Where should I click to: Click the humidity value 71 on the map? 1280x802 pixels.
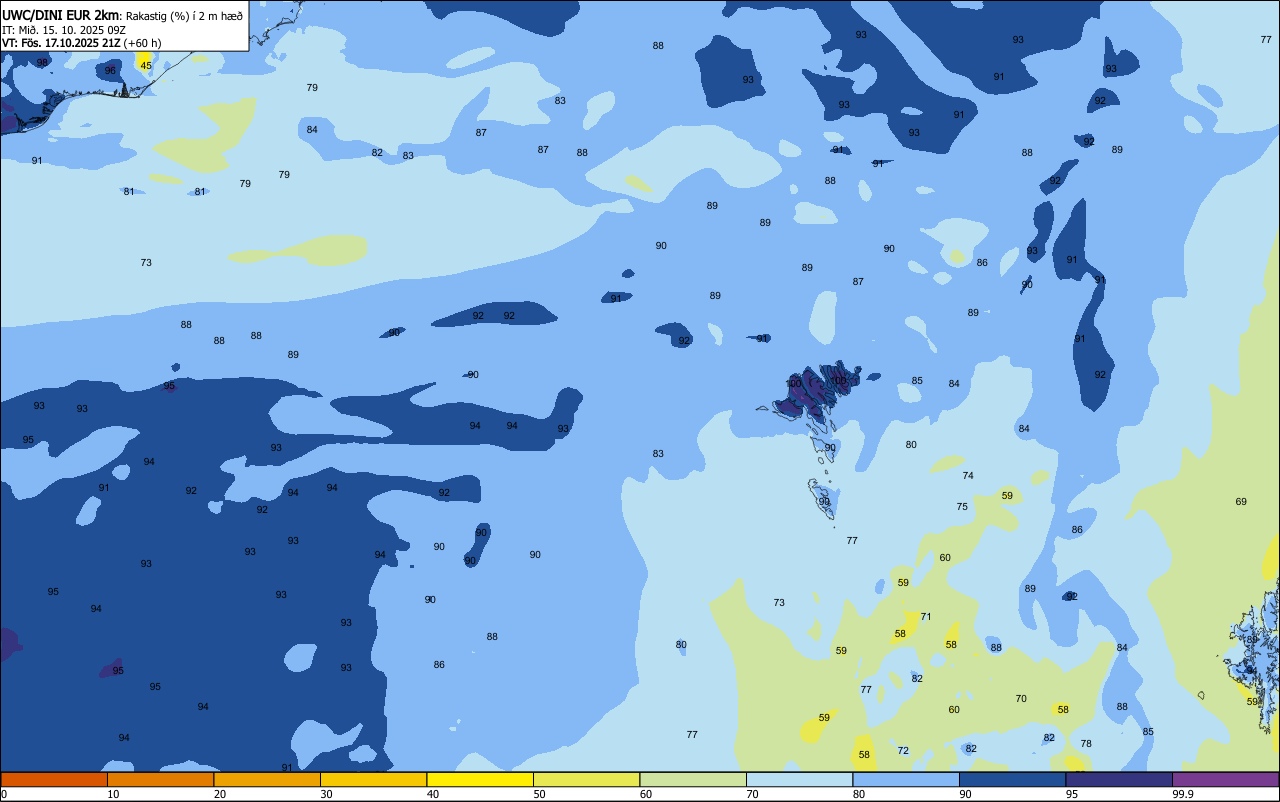[x=926, y=617]
